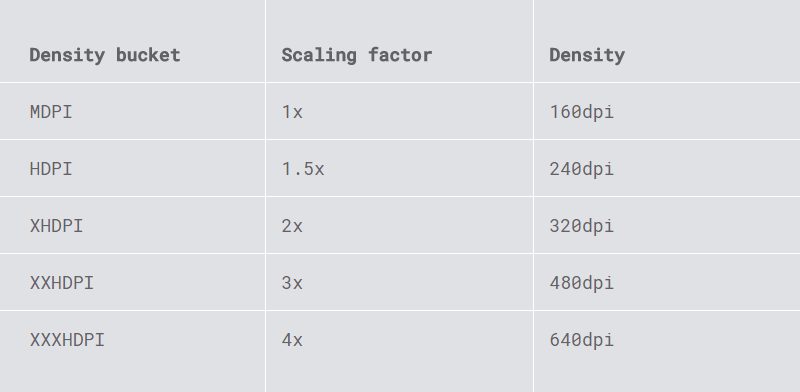
Task: Click the 640dpi density value
Action: click(582, 340)
